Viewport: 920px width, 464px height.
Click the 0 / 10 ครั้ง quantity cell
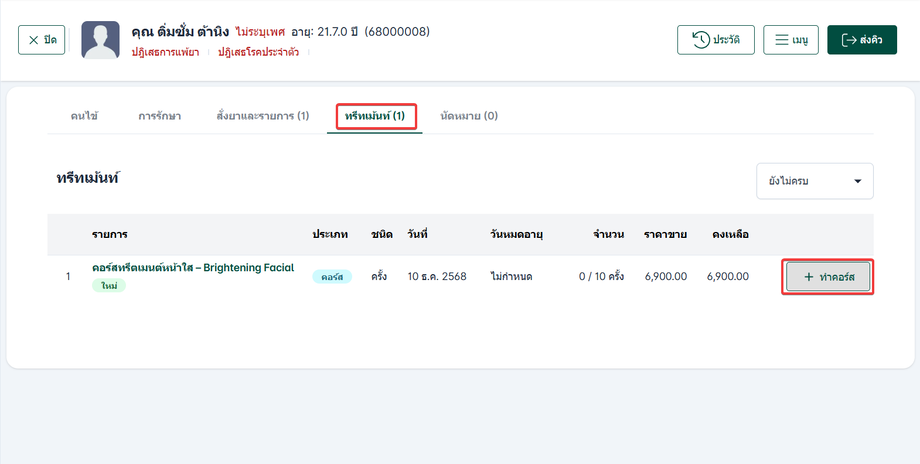(x=601, y=276)
